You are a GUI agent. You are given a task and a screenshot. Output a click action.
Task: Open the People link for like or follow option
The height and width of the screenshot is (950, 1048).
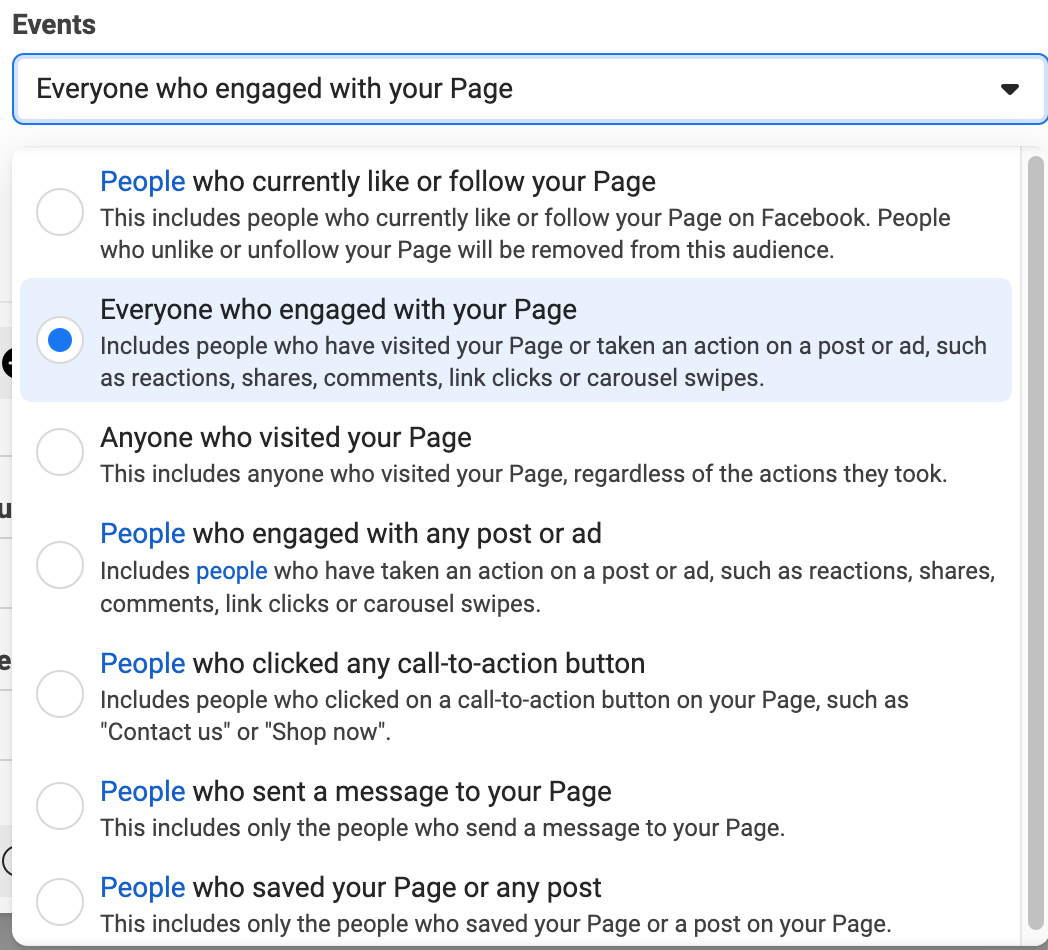pyautogui.click(x=142, y=181)
